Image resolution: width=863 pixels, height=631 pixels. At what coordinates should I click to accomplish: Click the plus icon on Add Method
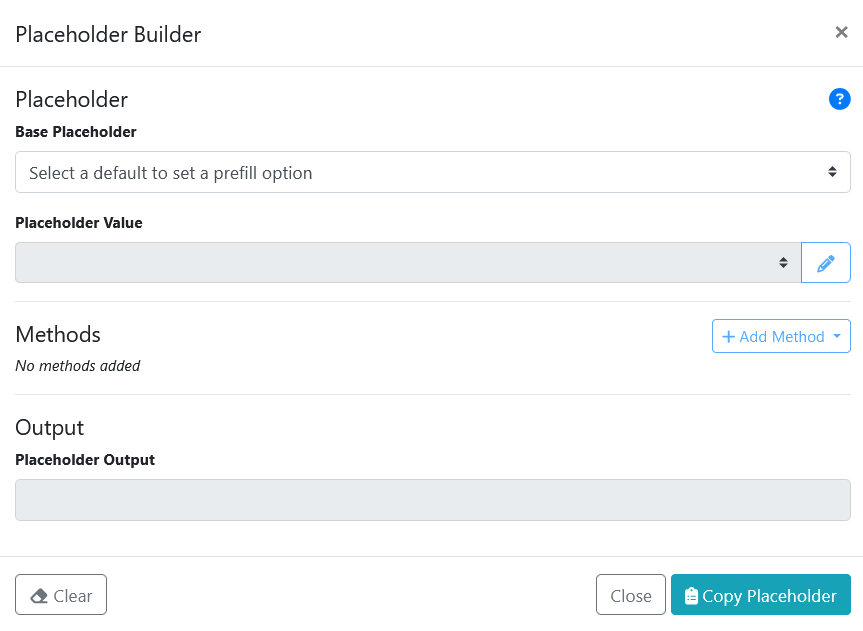tap(728, 337)
